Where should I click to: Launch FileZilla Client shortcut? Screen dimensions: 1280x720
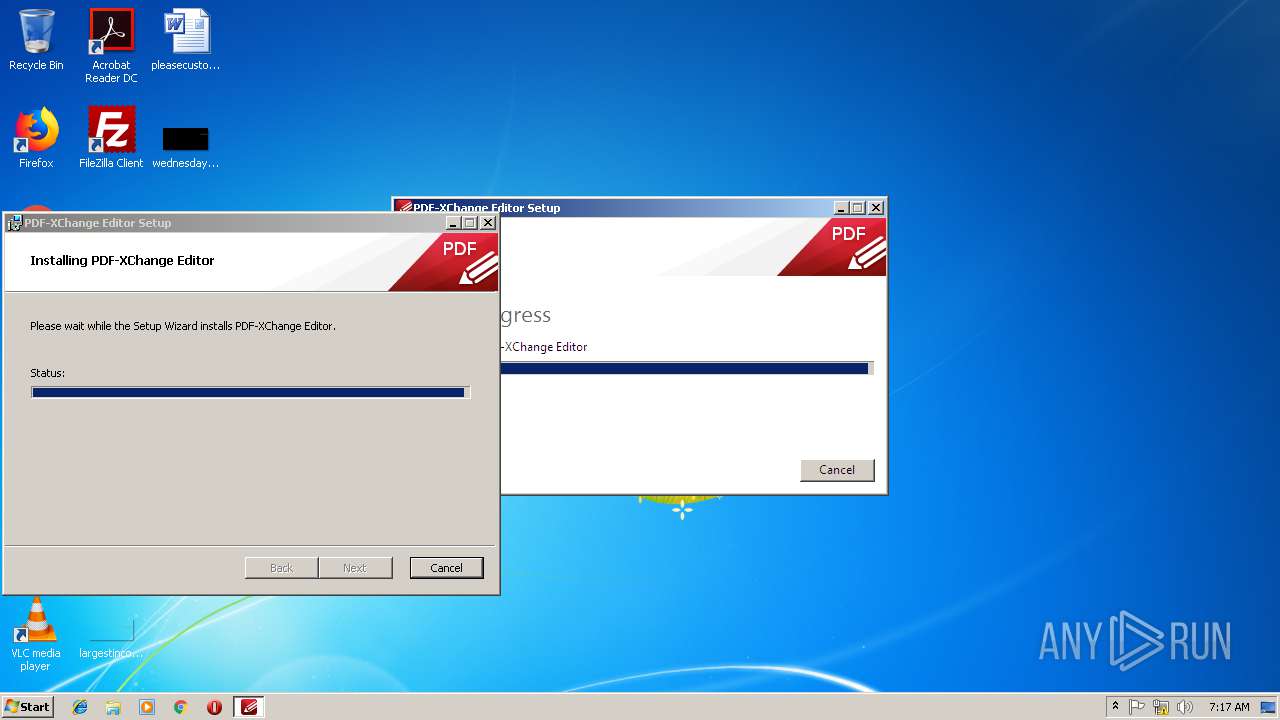click(111, 138)
